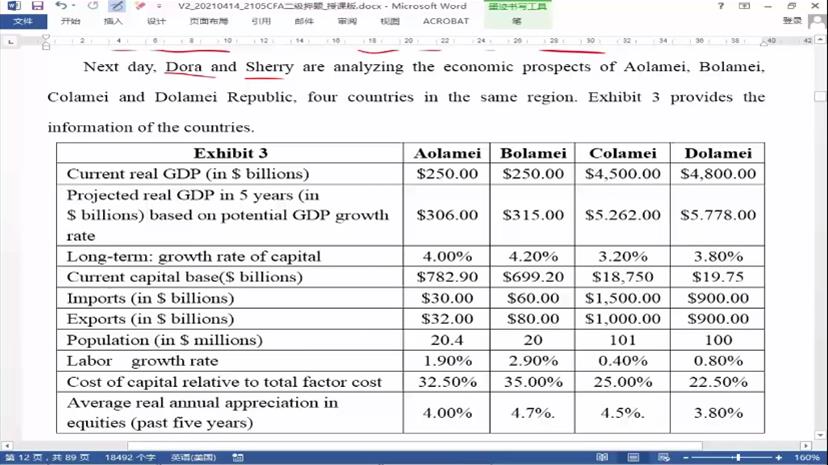Viewport: 828px width, 465px height.
Task: Click 'Long-term: growth rate of capital' row label
Action: click(194, 257)
